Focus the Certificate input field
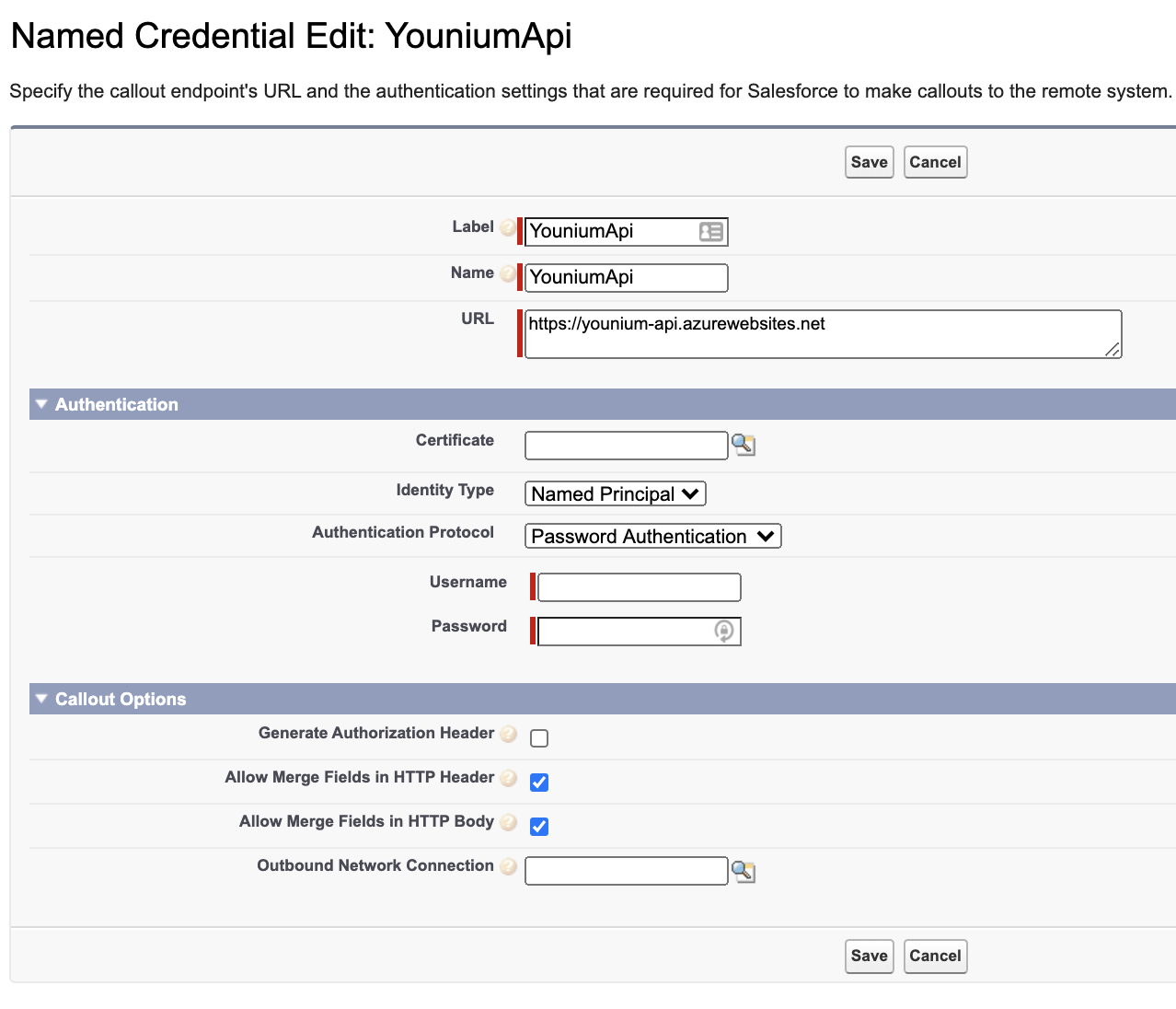This screenshot has width=1176, height=1009. click(x=626, y=446)
